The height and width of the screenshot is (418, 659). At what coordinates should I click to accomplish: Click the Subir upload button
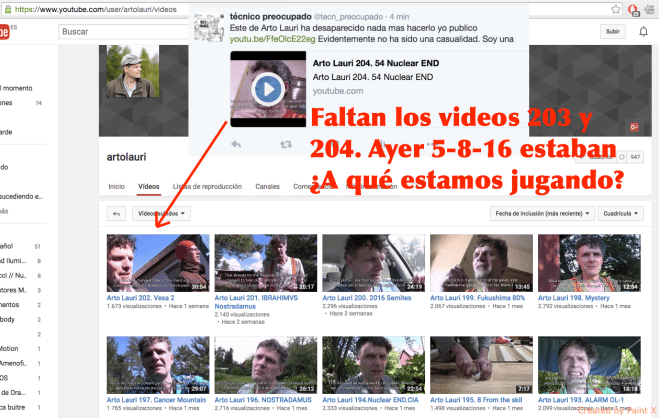coord(612,32)
